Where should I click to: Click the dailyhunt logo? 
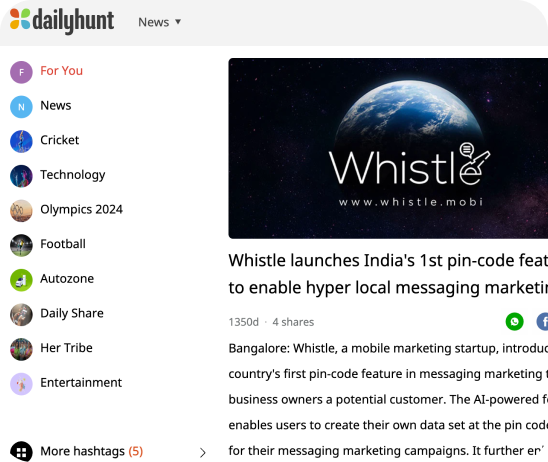click(62, 21)
